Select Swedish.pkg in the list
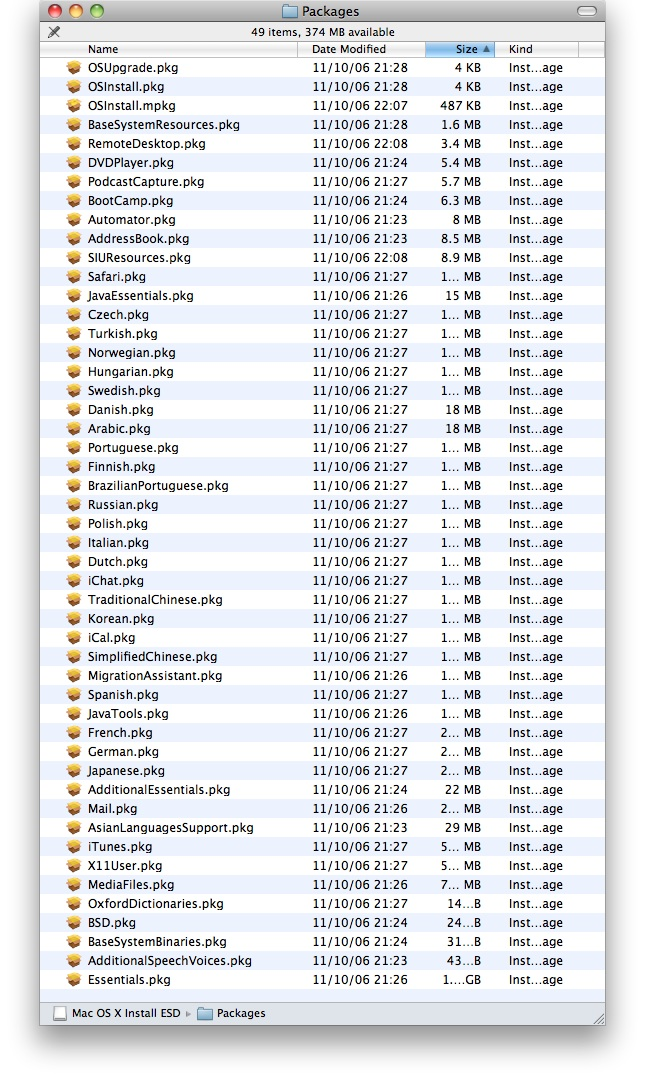Screen dimensions: 645x1080 (124, 391)
